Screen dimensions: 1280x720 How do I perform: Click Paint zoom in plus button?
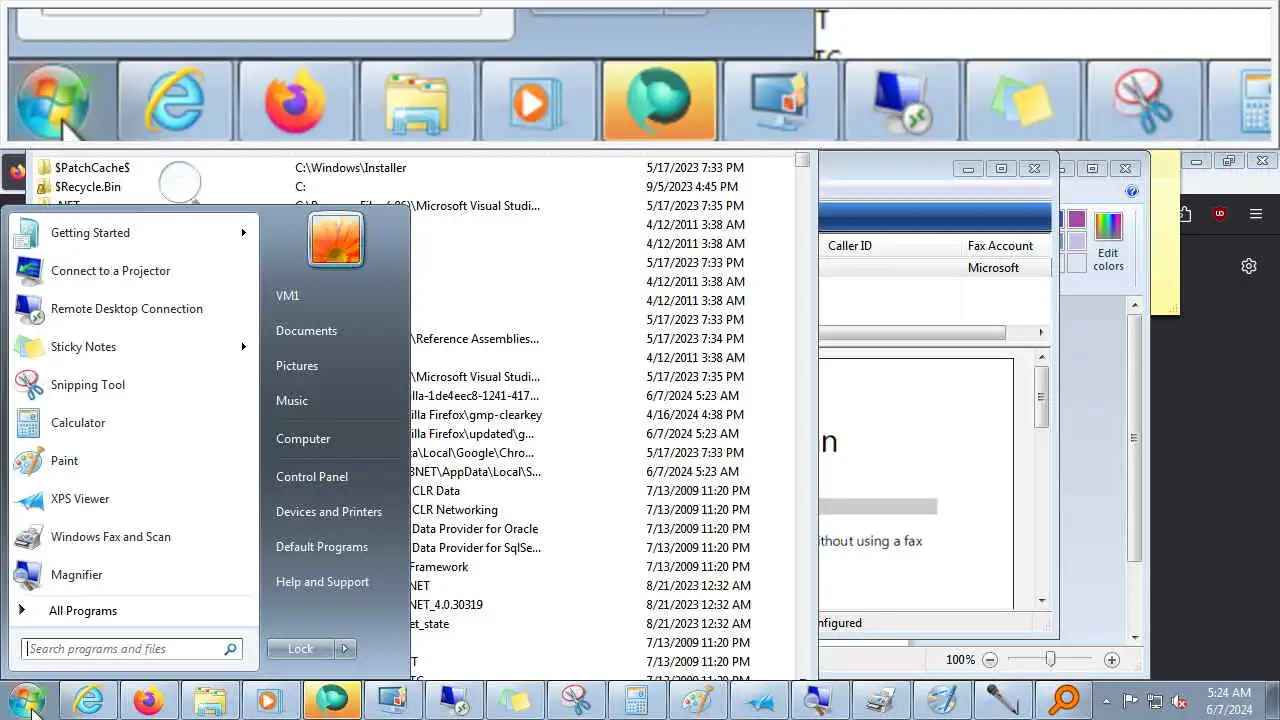1112,660
